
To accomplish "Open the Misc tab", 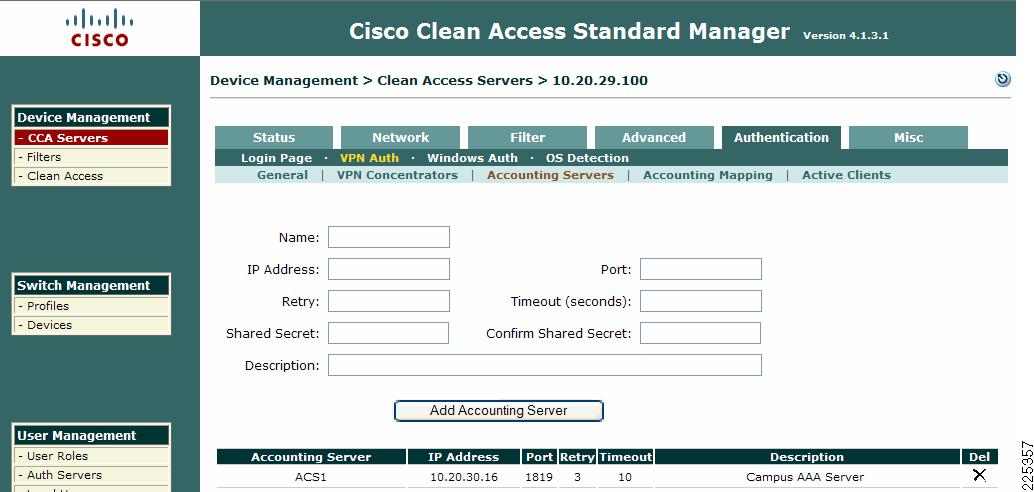I will coord(908,137).
